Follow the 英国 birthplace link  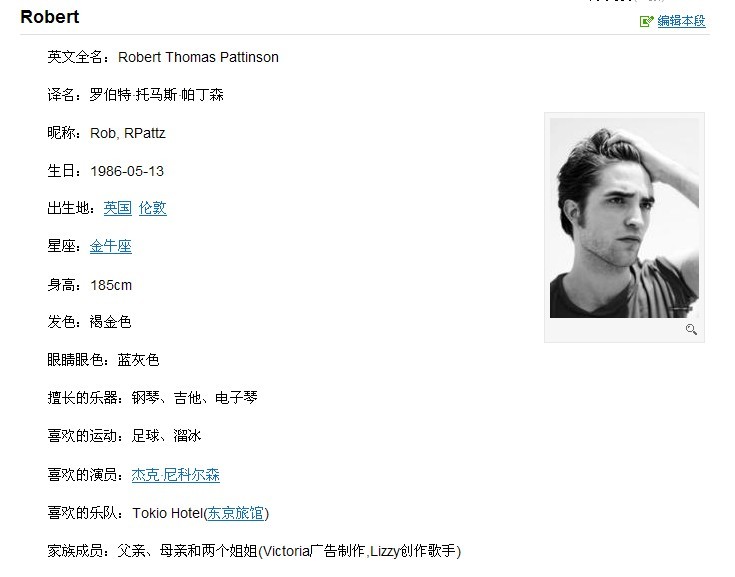[x=118, y=208]
